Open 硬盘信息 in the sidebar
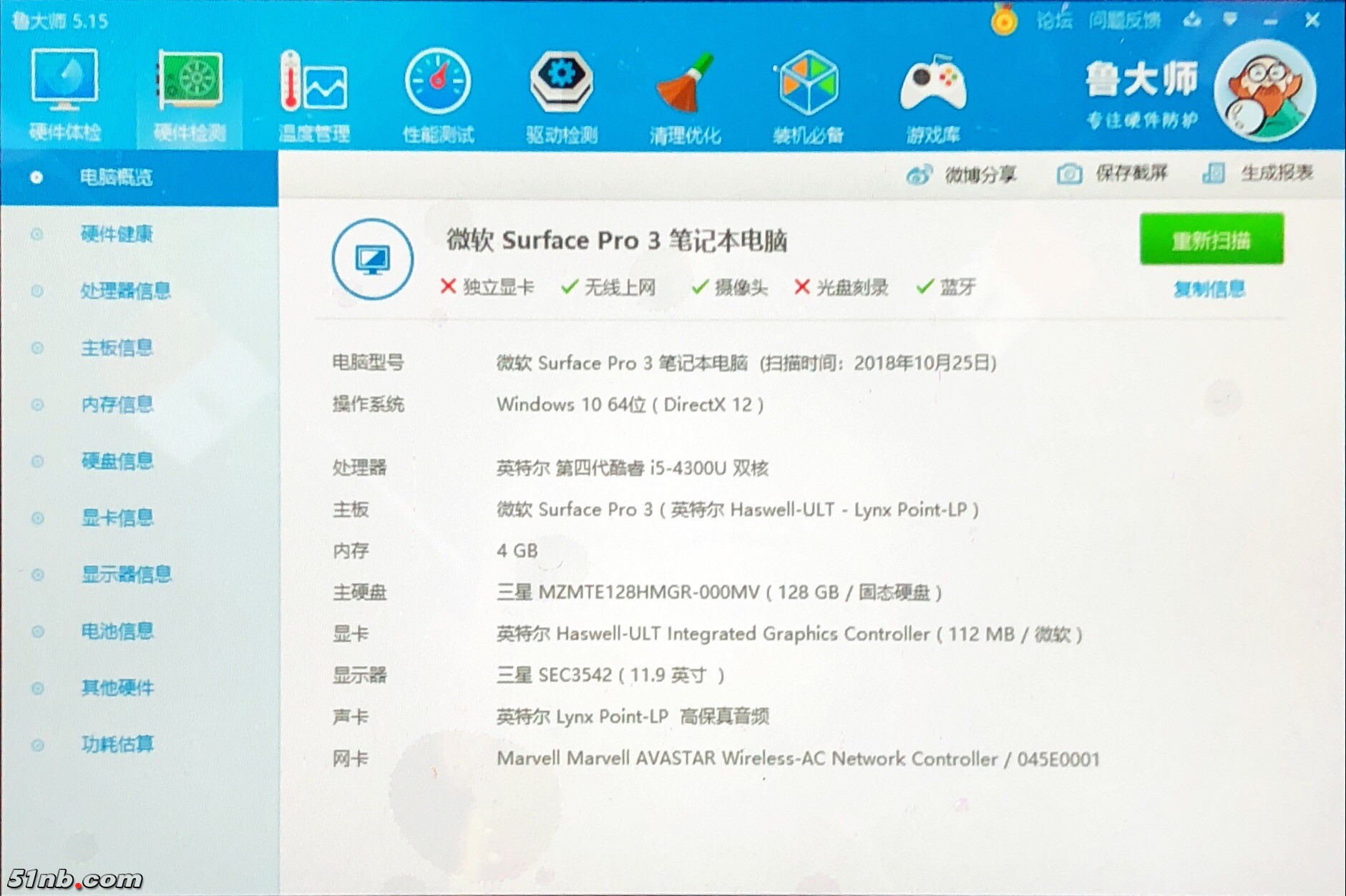This screenshot has height=896, width=1346. click(x=117, y=461)
